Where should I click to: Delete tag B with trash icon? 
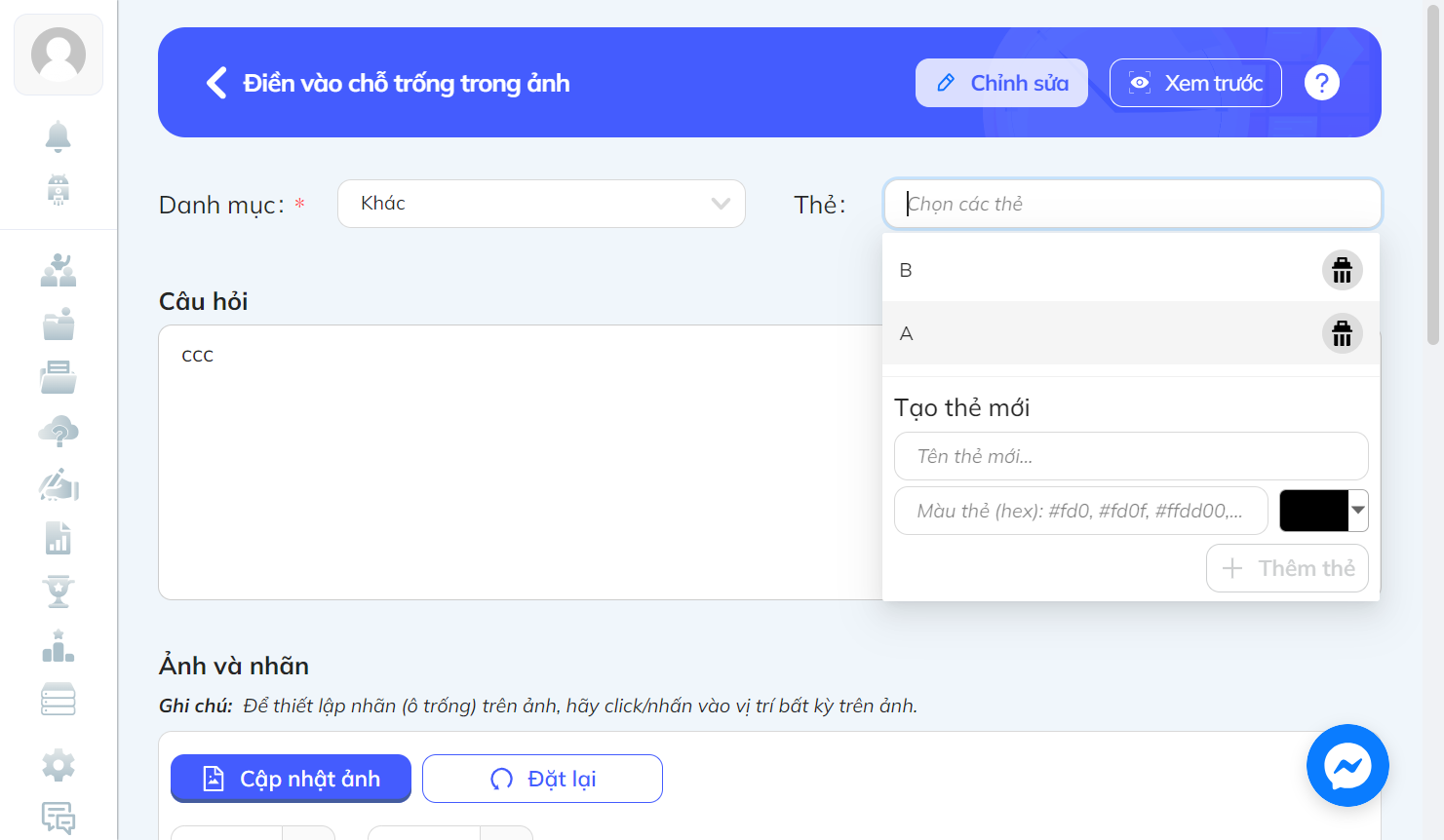(x=1343, y=270)
